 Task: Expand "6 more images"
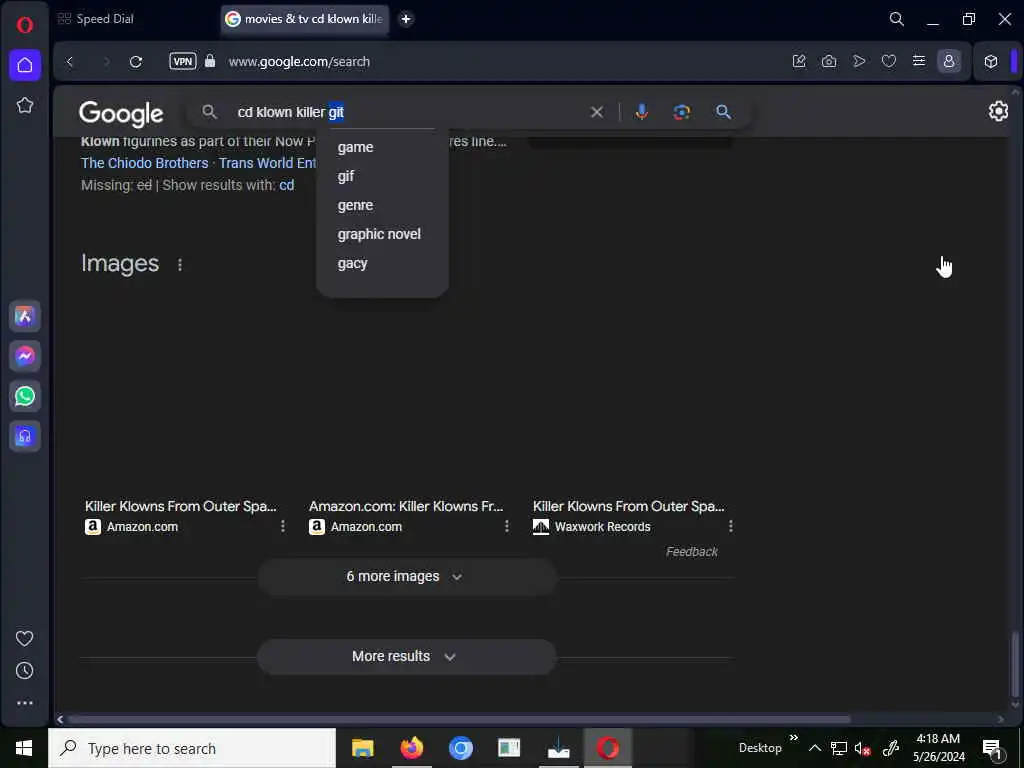406,577
